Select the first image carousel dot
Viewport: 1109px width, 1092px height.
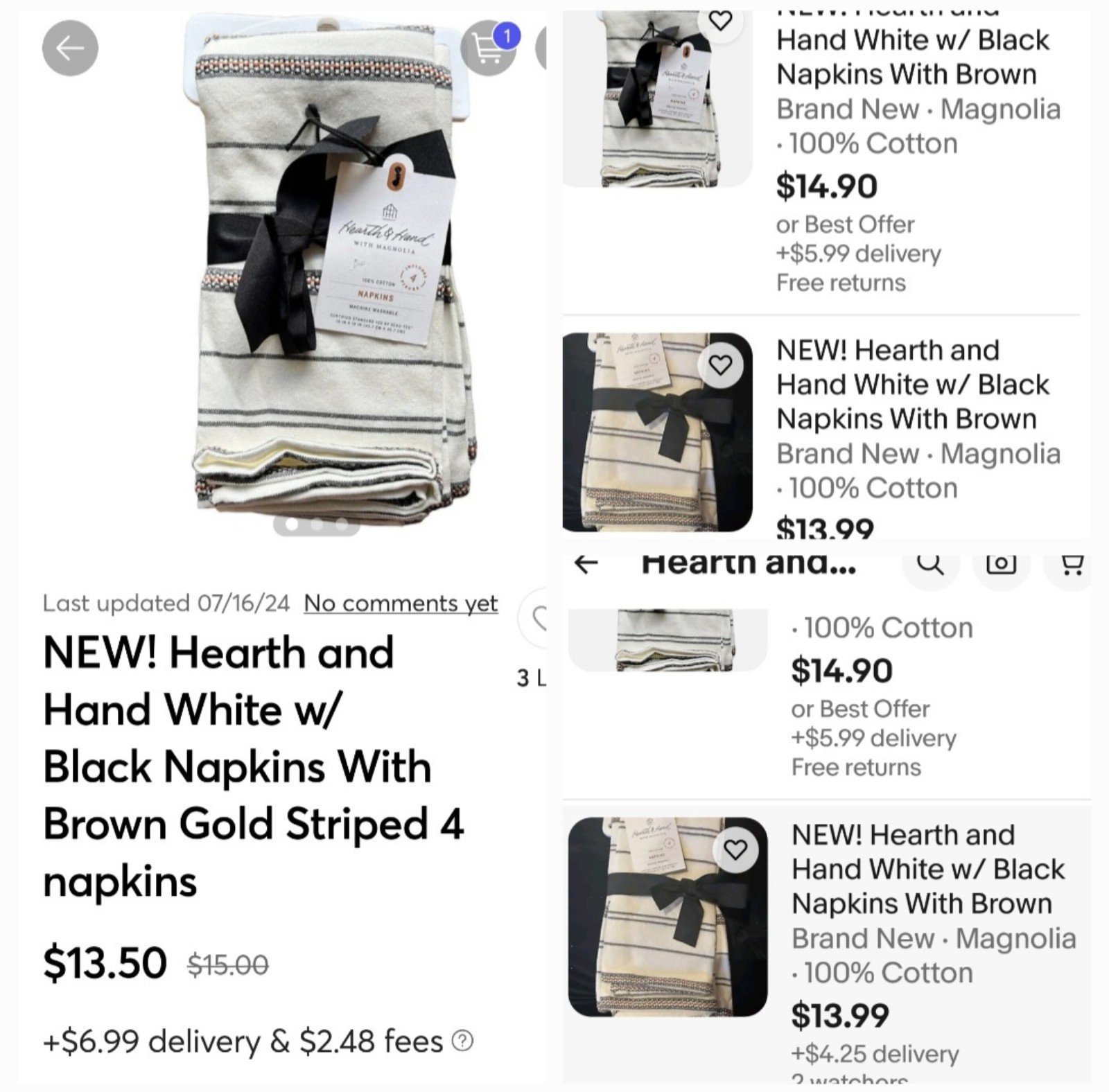292,525
